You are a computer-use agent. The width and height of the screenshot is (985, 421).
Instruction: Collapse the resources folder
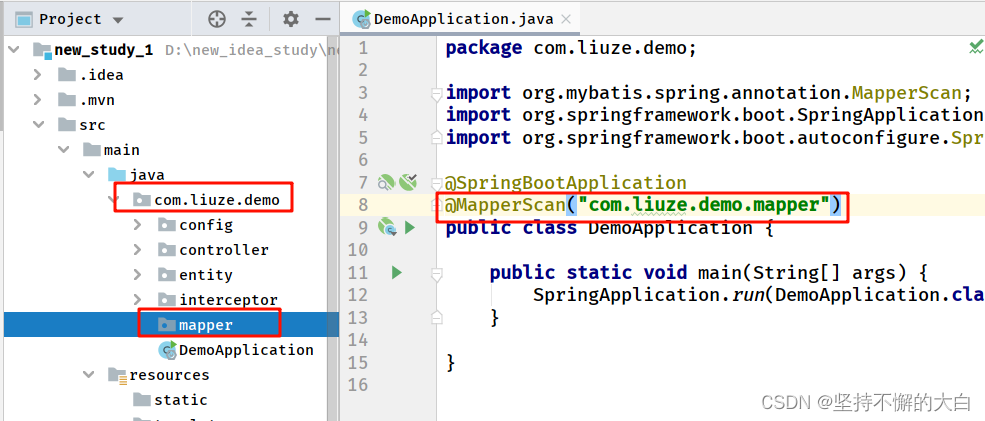tap(89, 375)
